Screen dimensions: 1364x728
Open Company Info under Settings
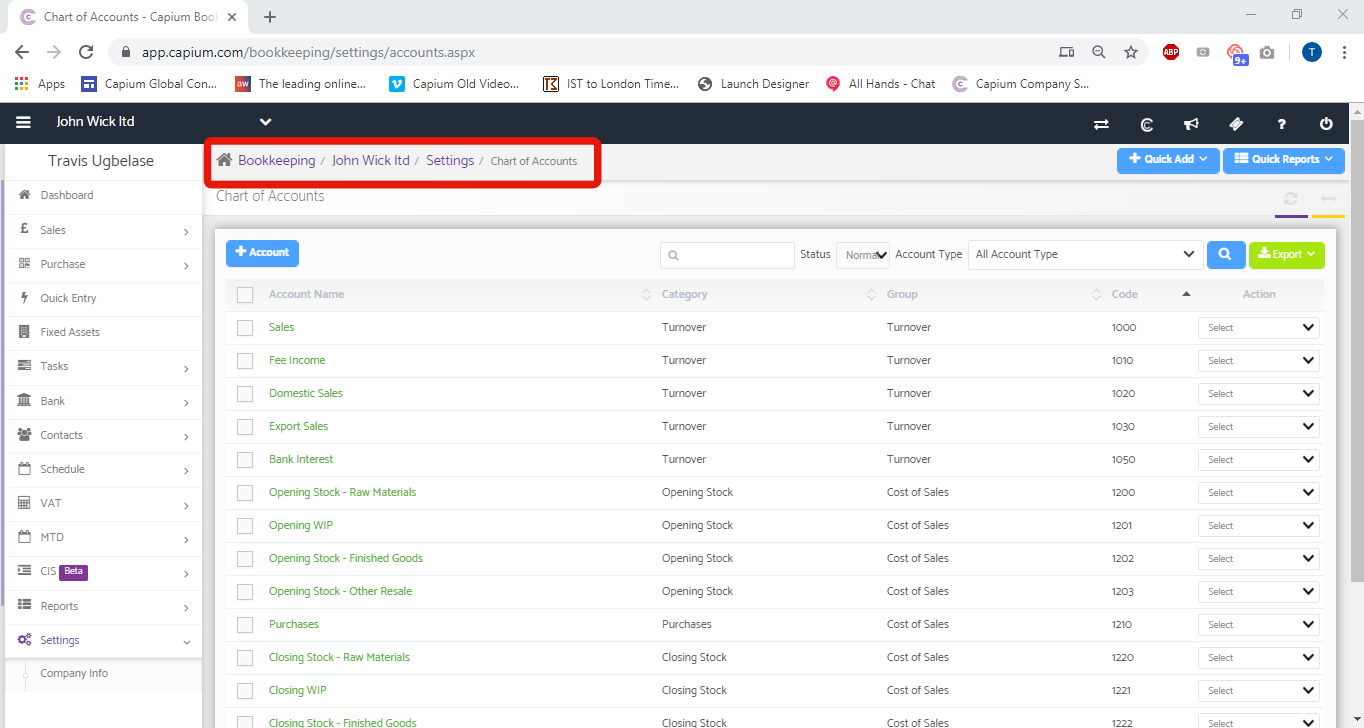tap(74, 673)
